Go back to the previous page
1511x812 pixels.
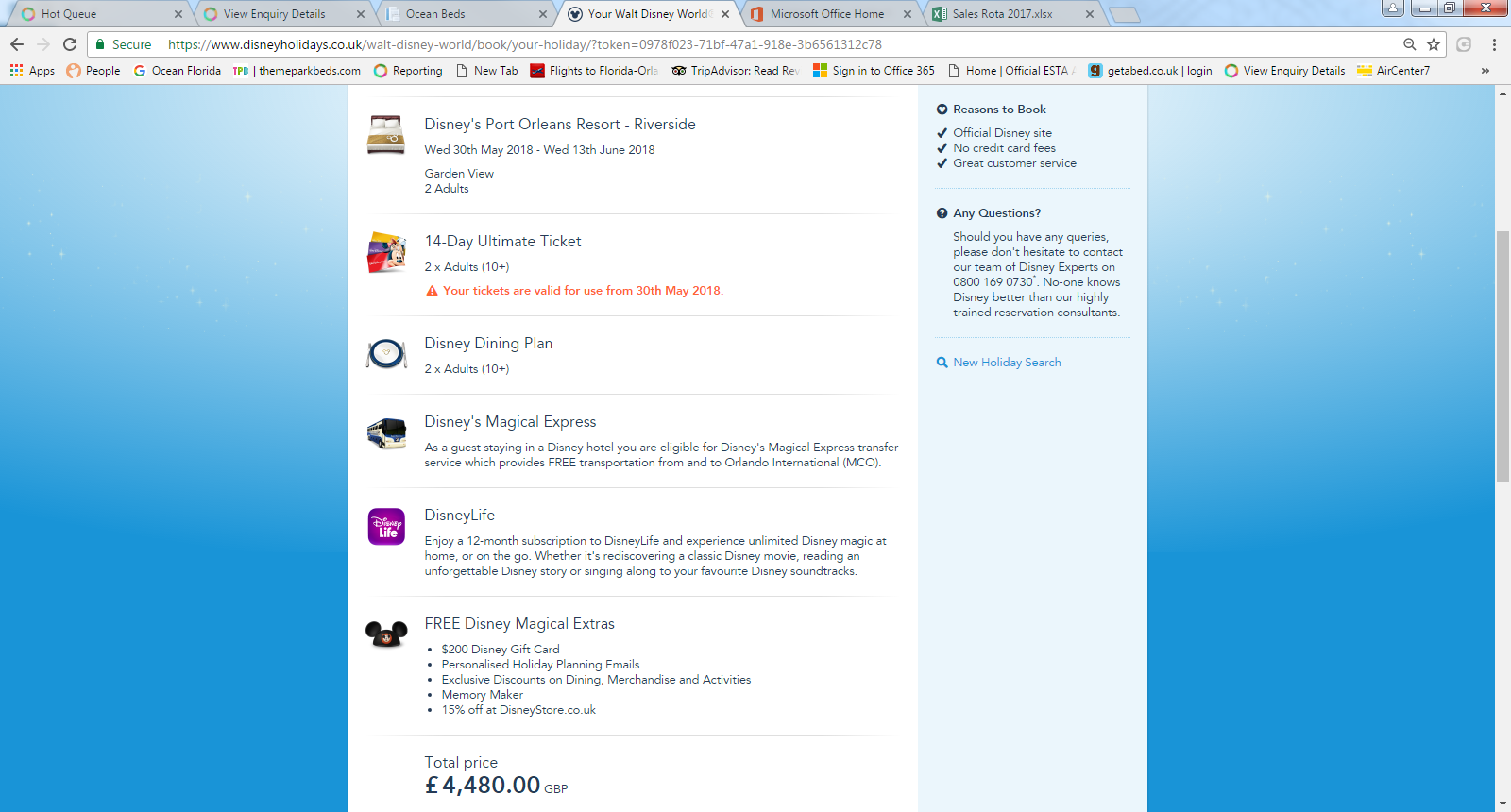click(17, 44)
